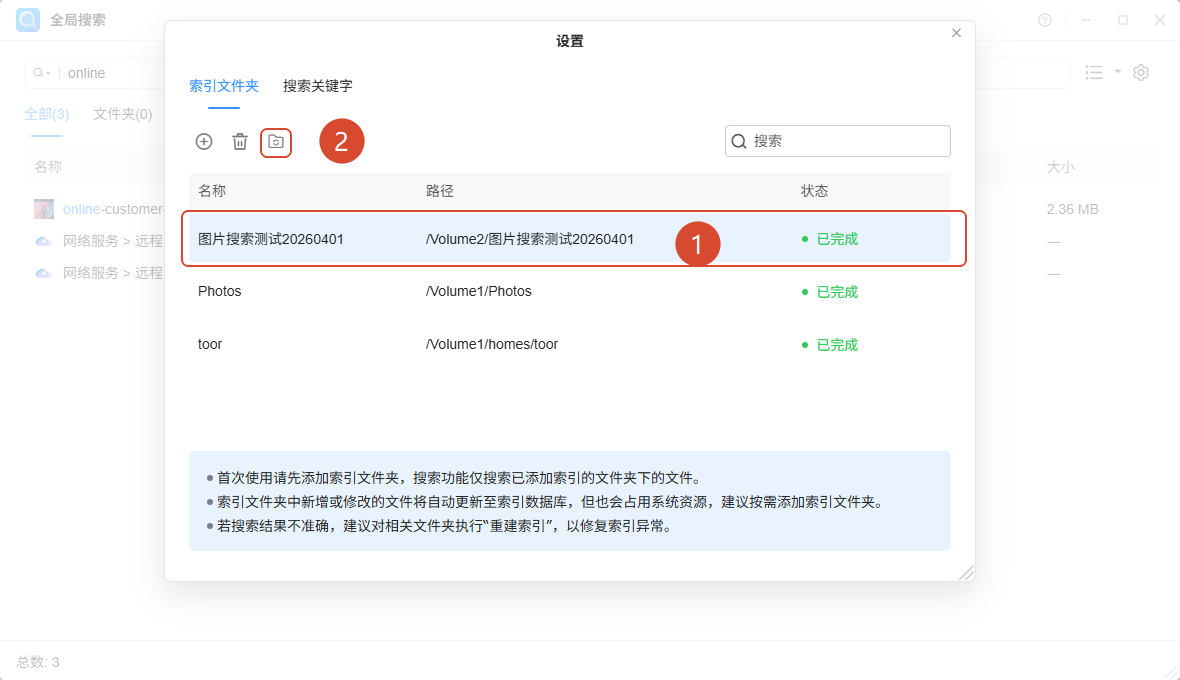
Task: Click the 2.36 MB size value
Action: coord(1072,209)
